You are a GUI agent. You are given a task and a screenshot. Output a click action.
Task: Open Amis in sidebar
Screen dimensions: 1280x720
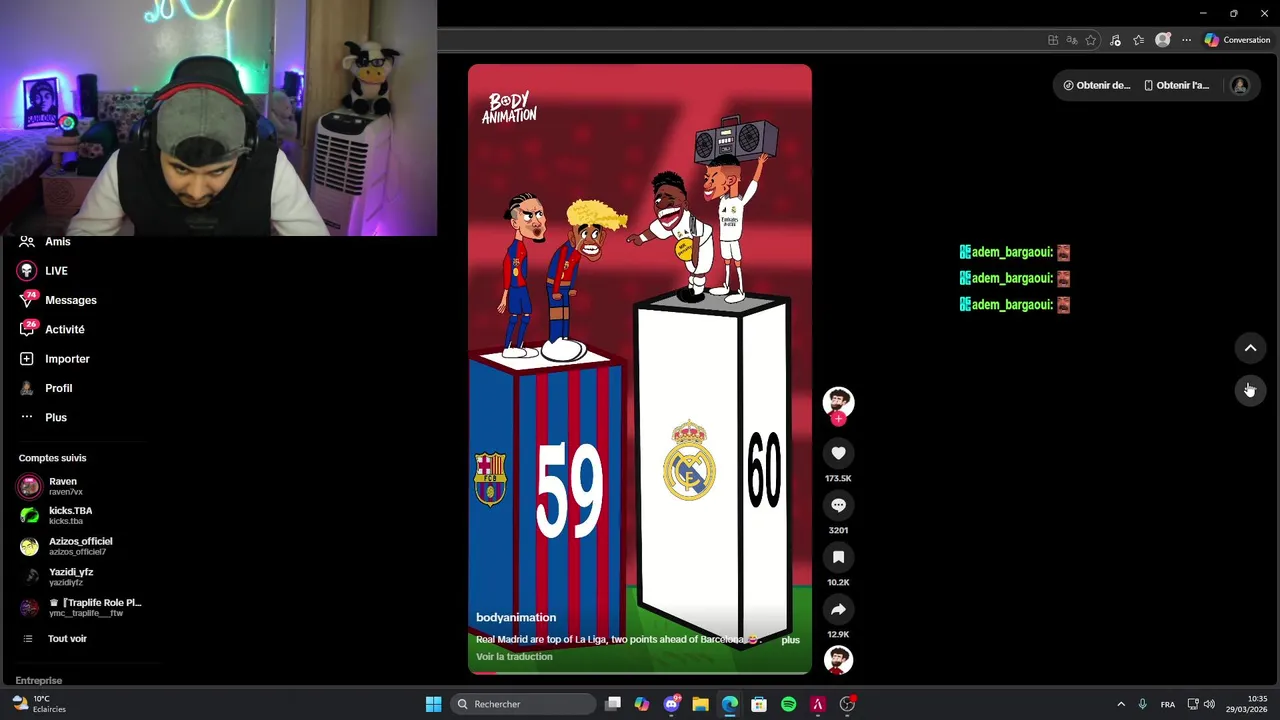point(58,241)
